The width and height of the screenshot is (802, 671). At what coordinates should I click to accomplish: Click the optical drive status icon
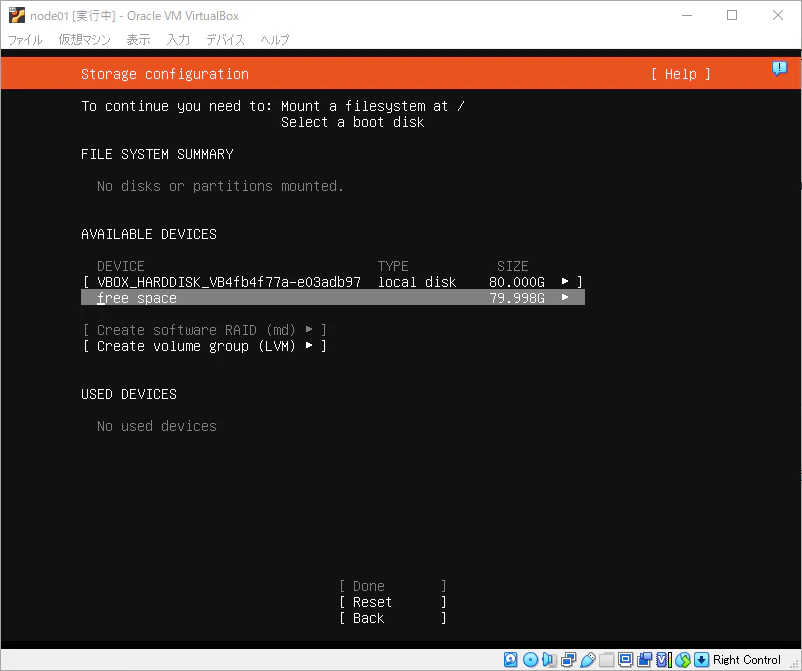point(530,660)
